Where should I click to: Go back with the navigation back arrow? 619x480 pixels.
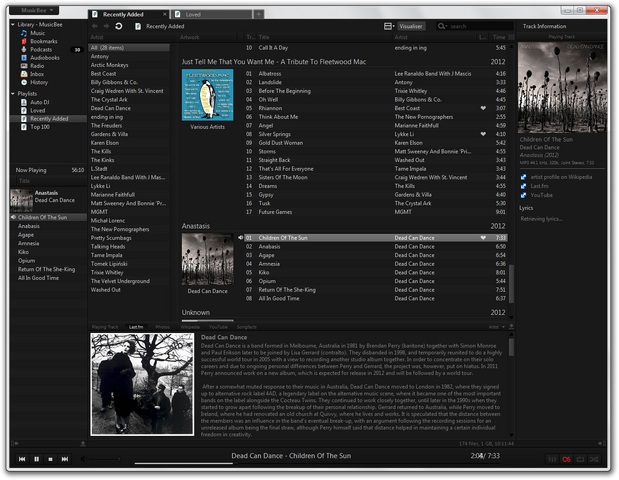[x=95, y=26]
